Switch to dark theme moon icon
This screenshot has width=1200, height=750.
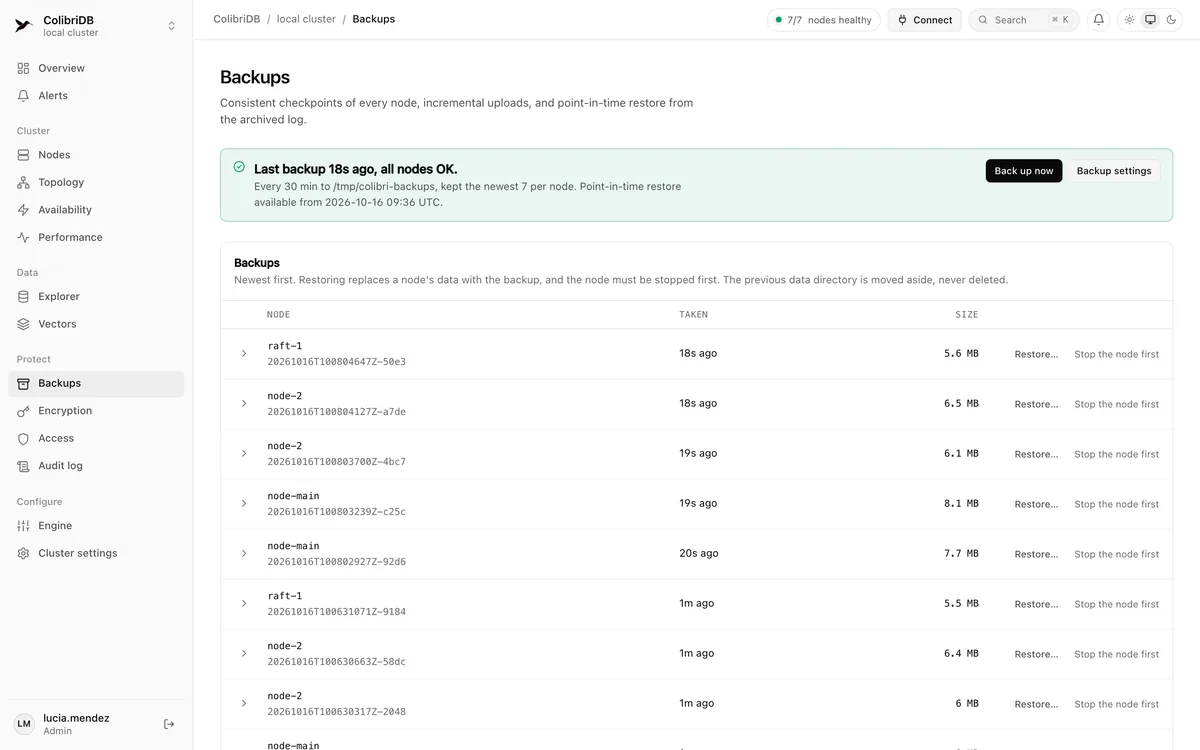pyautogui.click(x=1172, y=20)
